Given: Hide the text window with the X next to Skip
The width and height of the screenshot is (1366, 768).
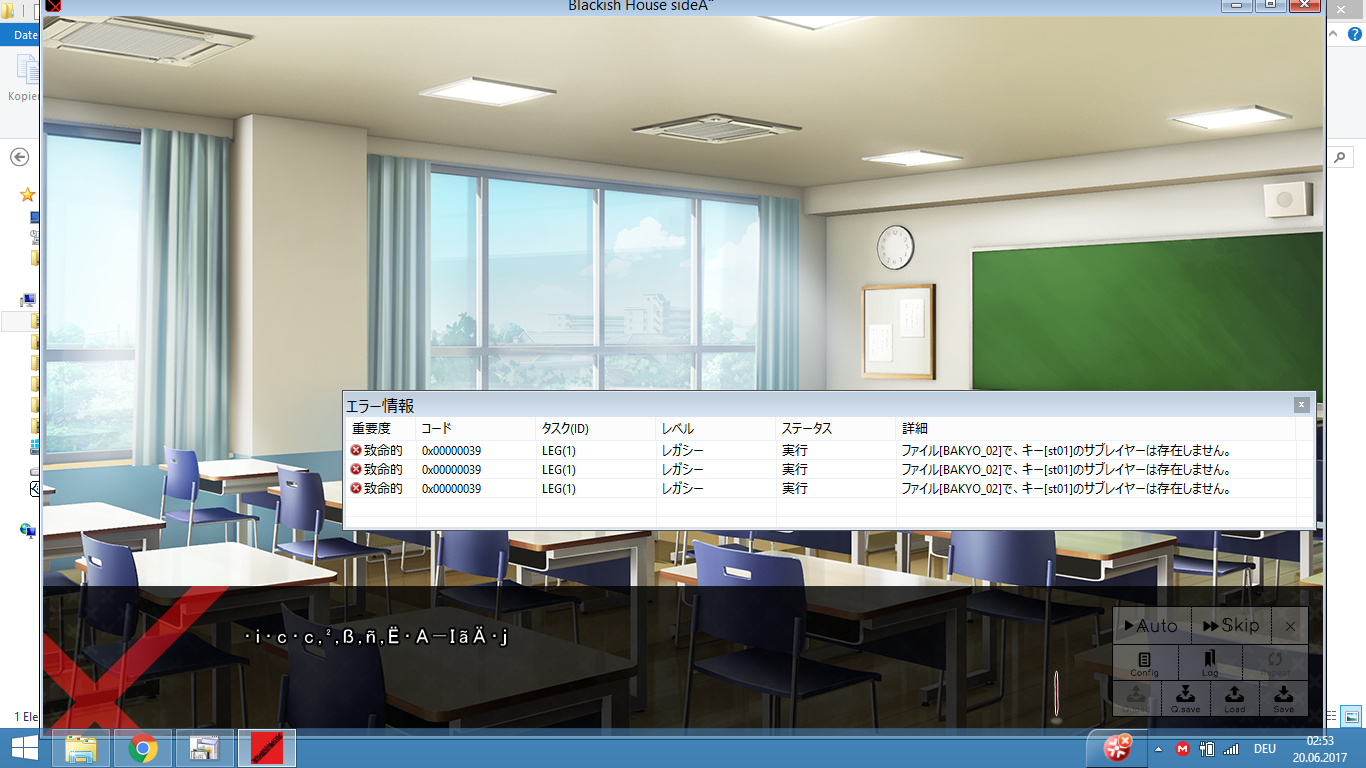Looking at the screenshot, I should [x=1290, y=626].
